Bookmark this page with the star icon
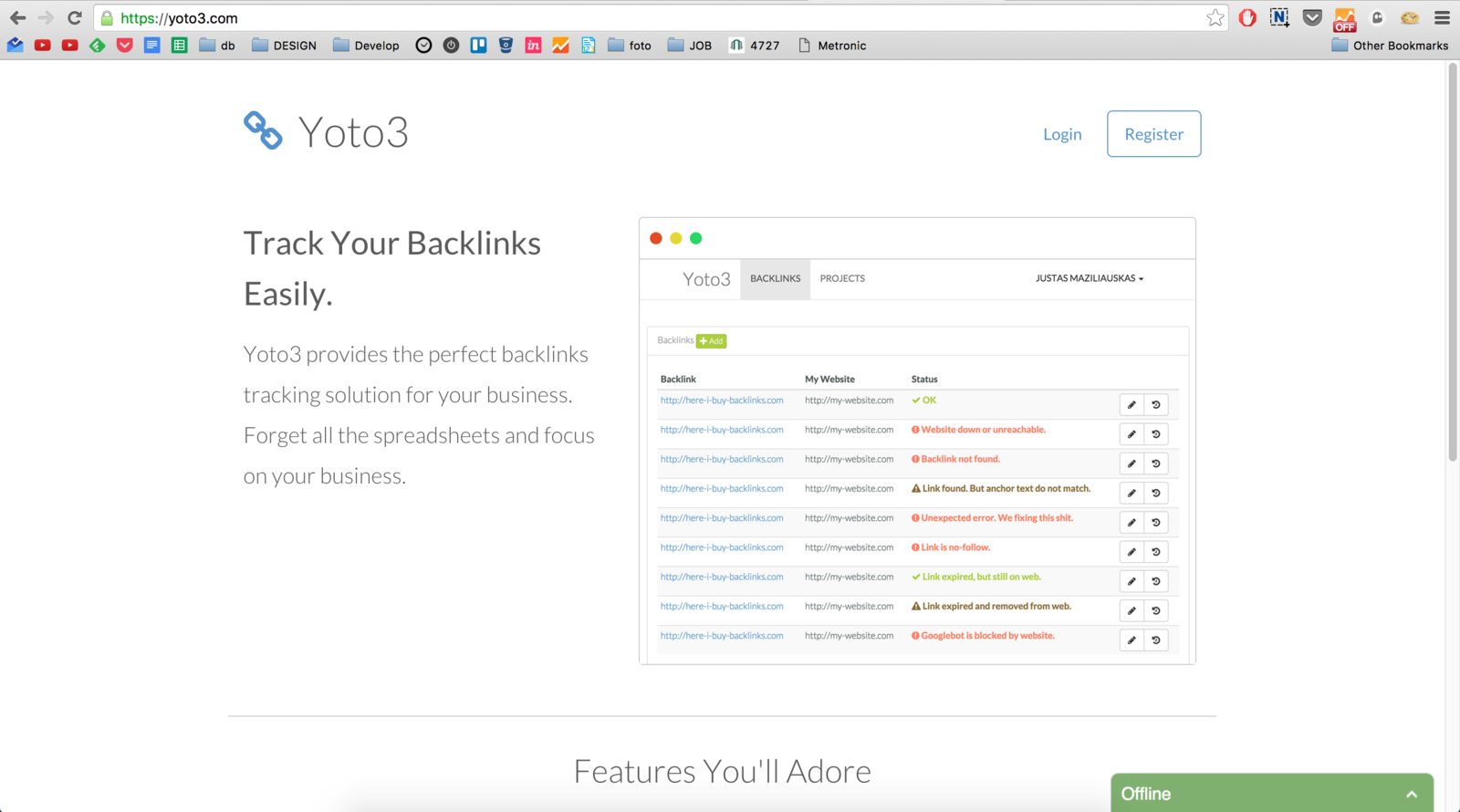 pos(1215,17)
